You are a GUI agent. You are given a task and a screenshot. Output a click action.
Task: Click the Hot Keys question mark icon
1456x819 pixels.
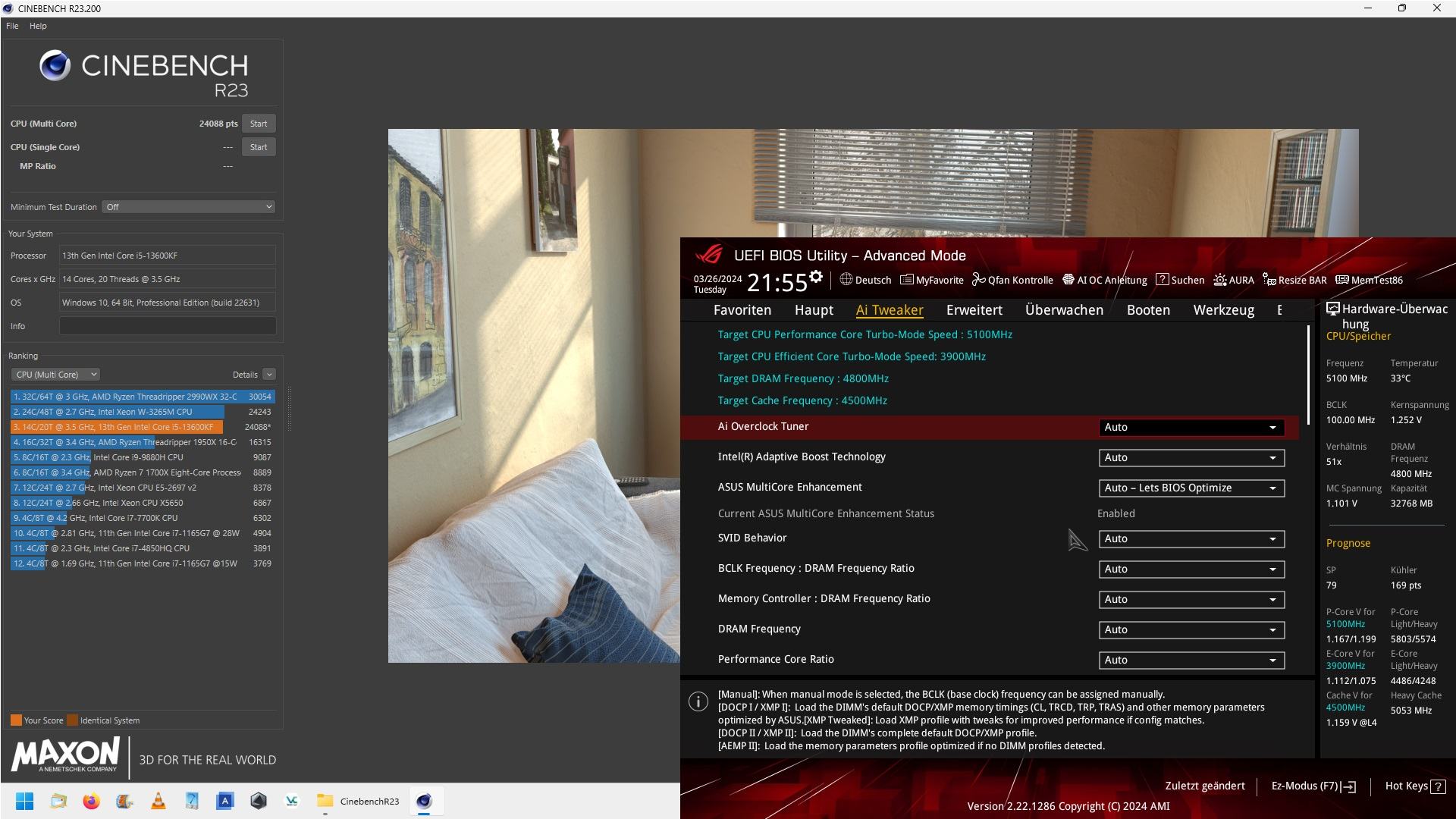pyautogui.click(x=1438, y=786)
